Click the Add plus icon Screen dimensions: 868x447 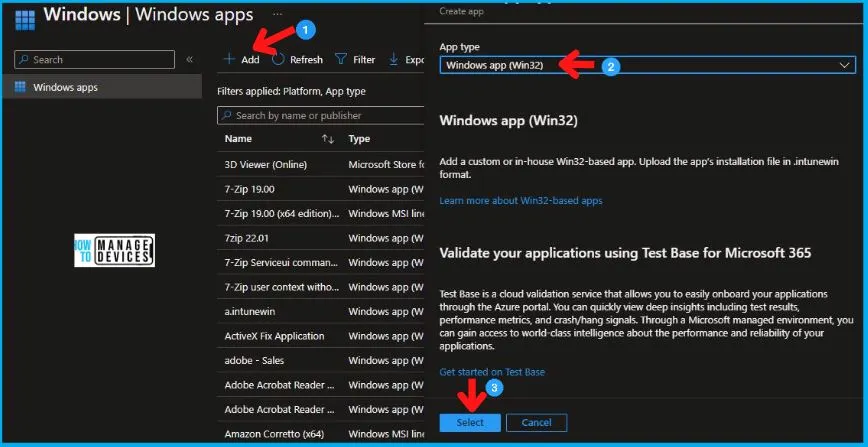[229, 59]
